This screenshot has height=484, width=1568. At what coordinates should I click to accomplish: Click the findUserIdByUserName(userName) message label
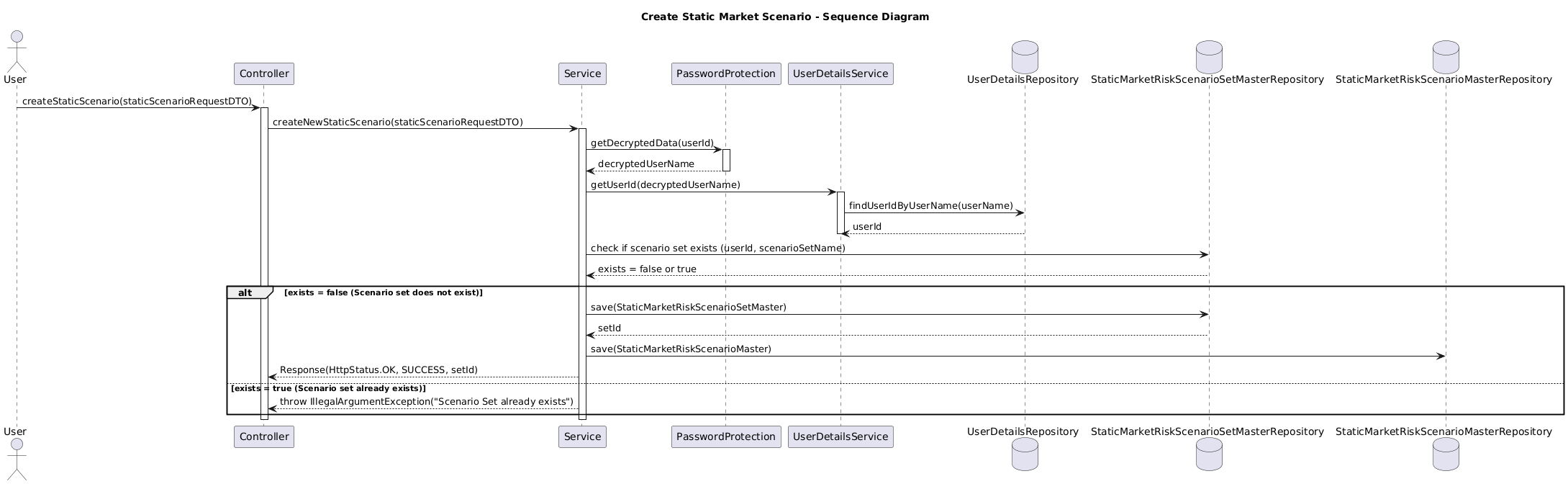coord(931,206)
